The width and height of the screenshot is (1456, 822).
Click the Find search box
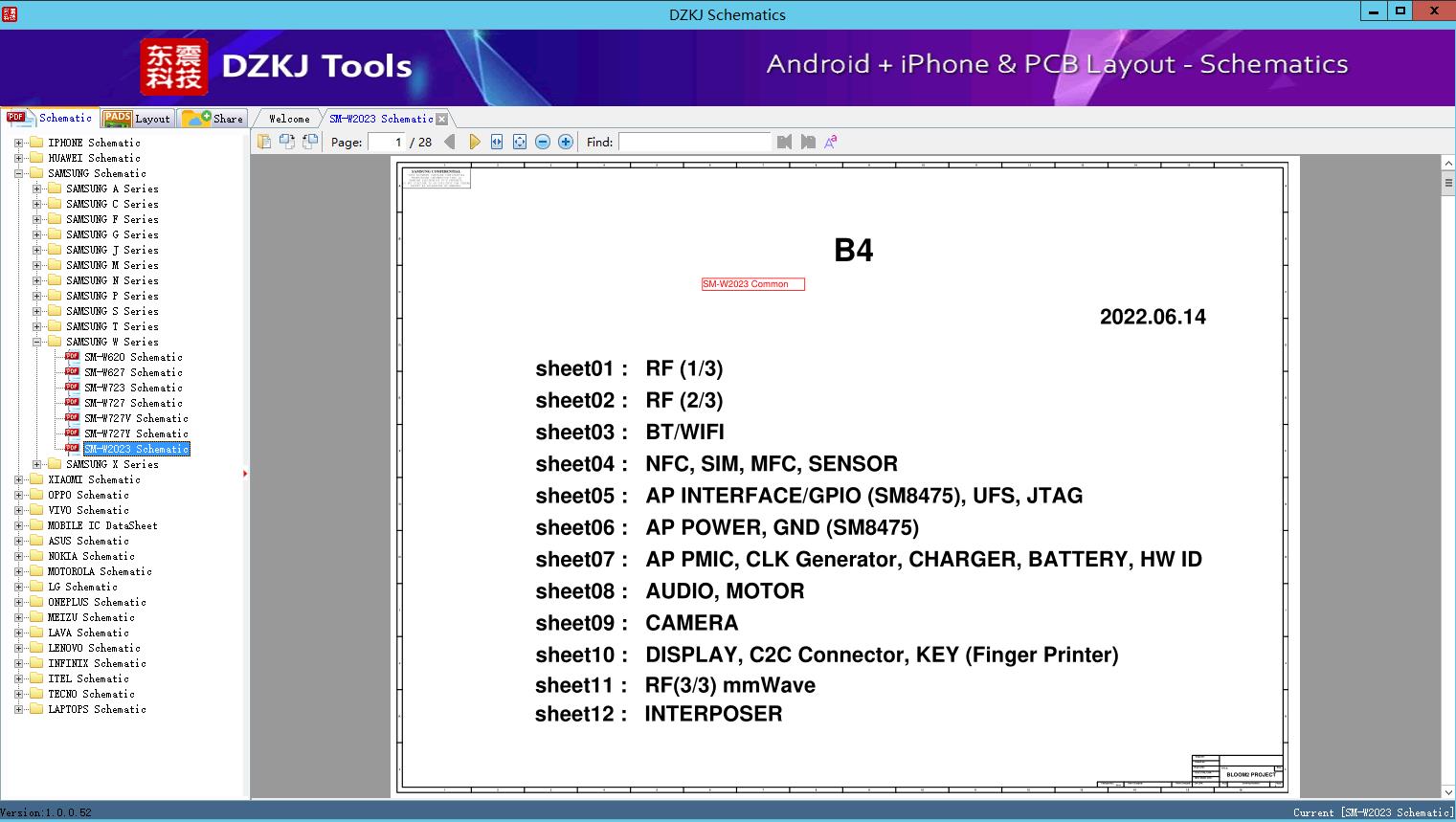point(694,142)
